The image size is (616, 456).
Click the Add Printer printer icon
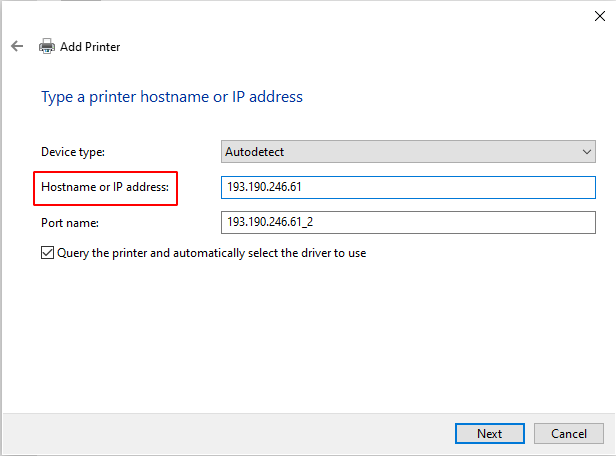point(47,46)
